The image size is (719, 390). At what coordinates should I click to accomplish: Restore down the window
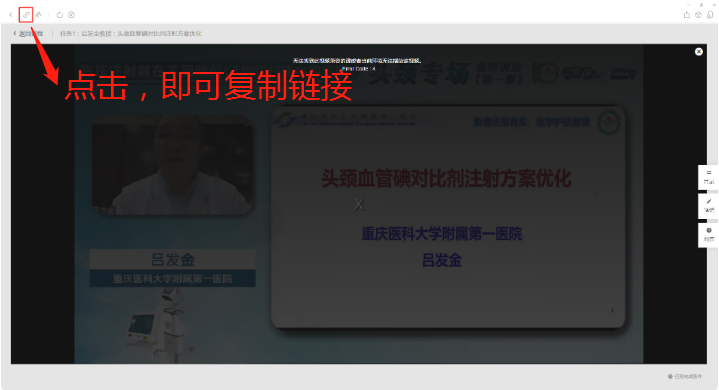(701, 4)
